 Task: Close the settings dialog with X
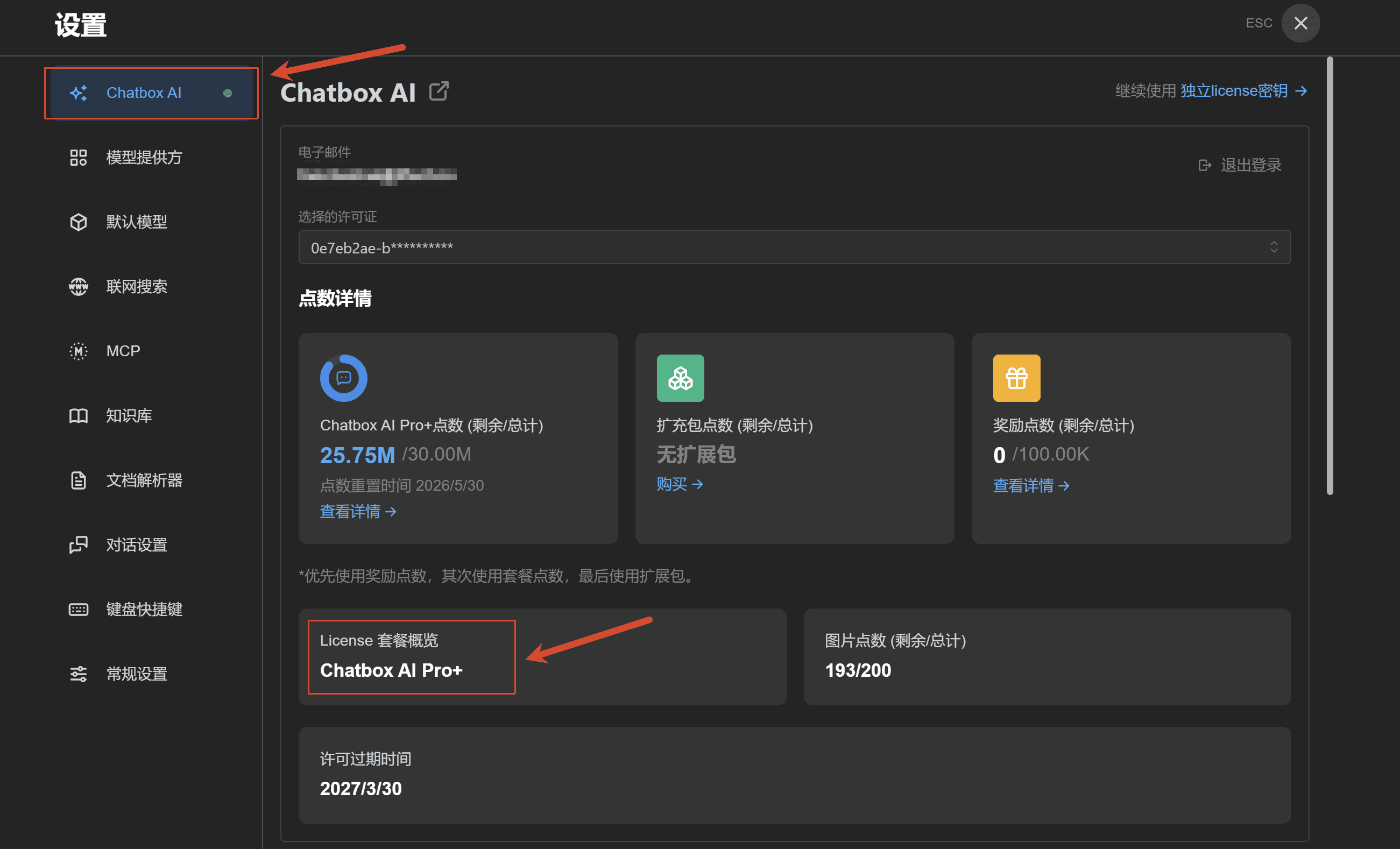click(x=1300, y=23)
